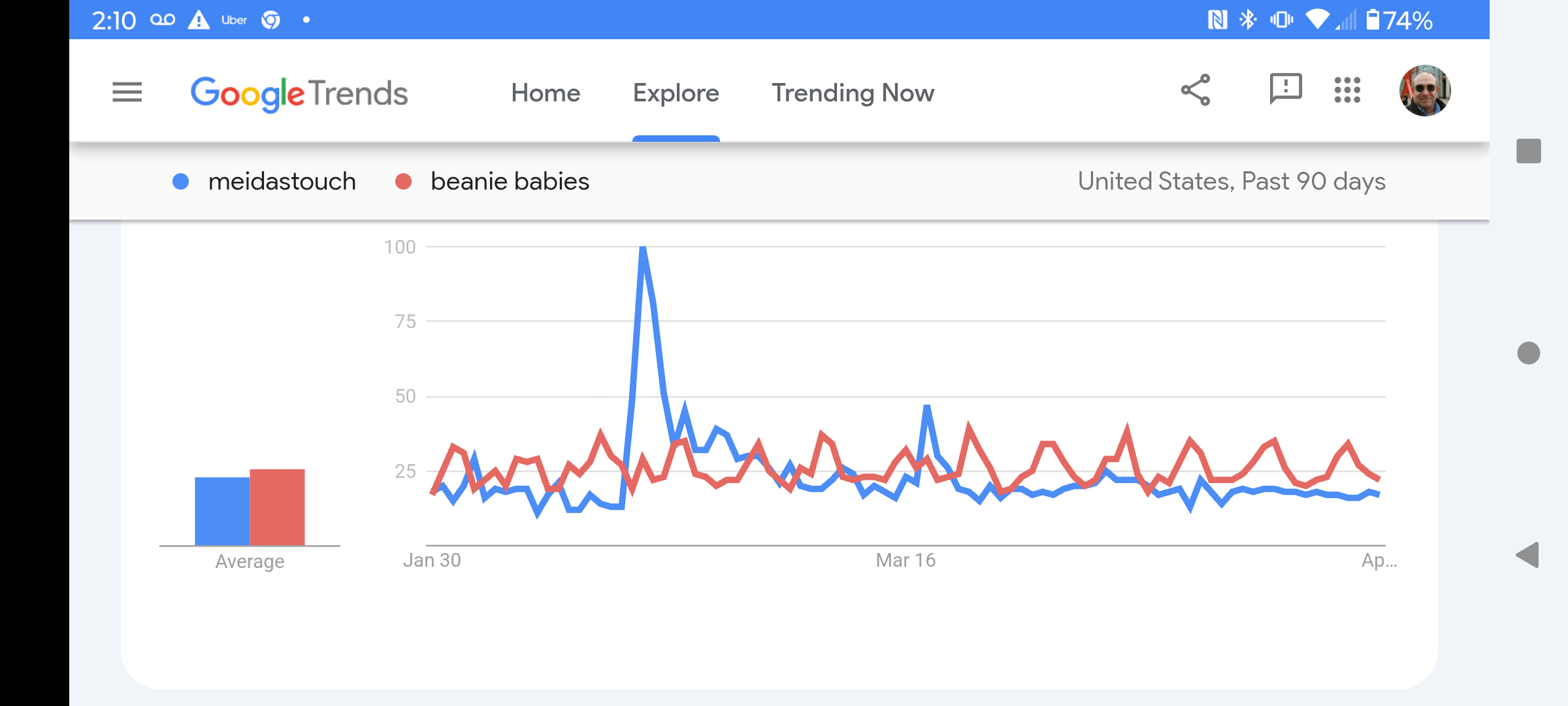
Task: Tap the red beanie babies legend dot
Action: coord(404,182)
